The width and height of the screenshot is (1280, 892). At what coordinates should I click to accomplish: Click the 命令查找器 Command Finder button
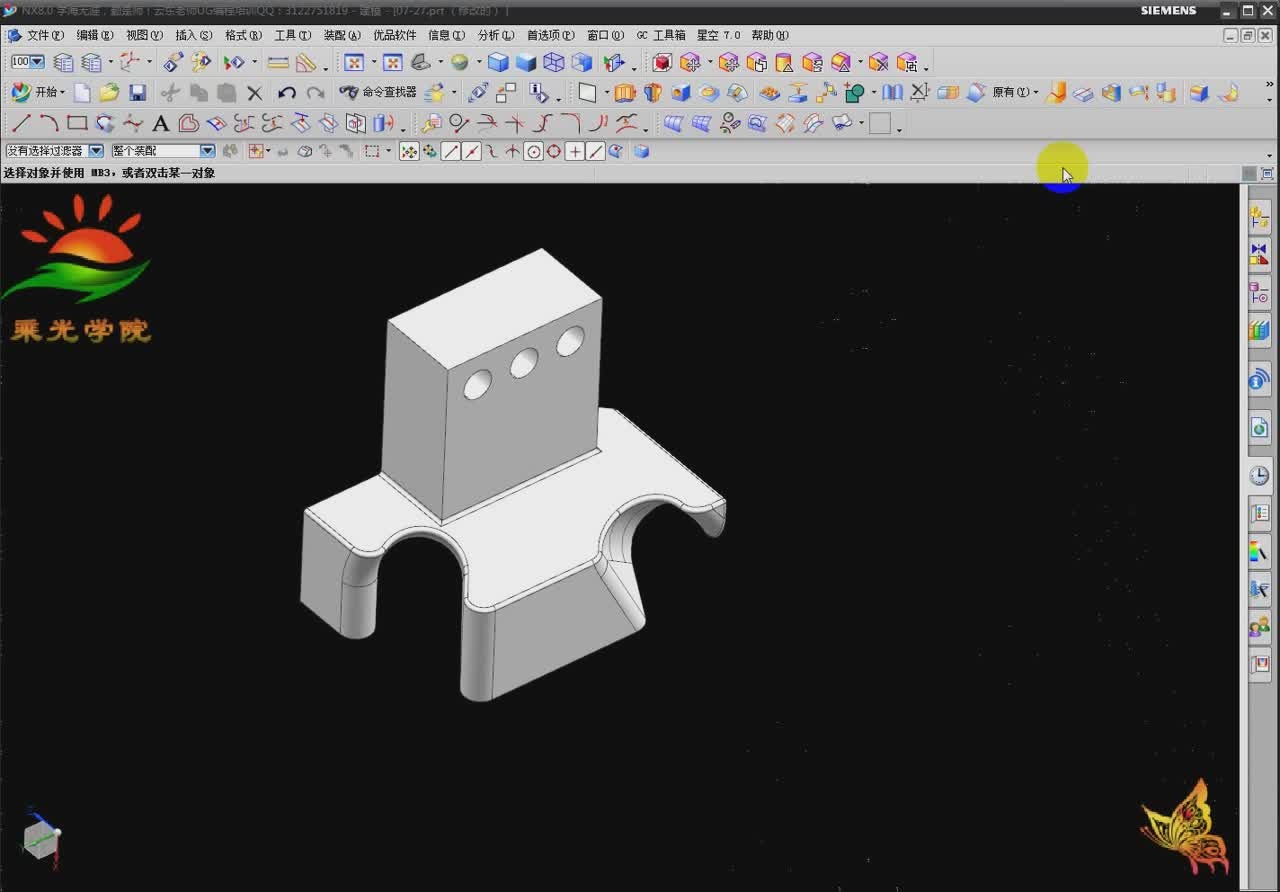click(x=378, y=93)
